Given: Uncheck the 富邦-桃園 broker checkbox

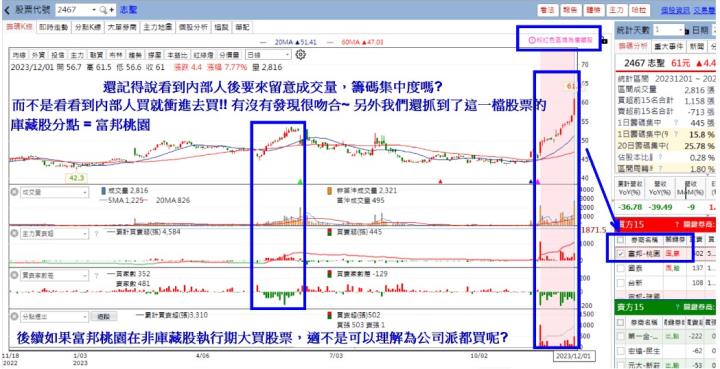Looking at the screenshot, I should [x=621, y=253].
